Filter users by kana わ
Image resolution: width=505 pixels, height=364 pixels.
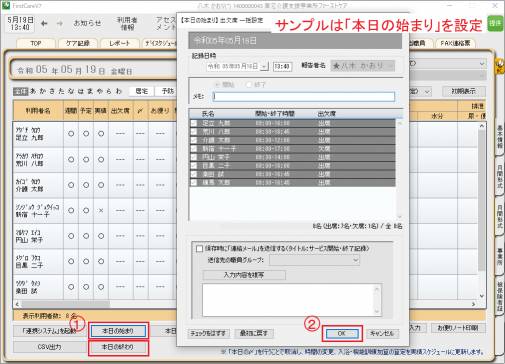point(119,91)
